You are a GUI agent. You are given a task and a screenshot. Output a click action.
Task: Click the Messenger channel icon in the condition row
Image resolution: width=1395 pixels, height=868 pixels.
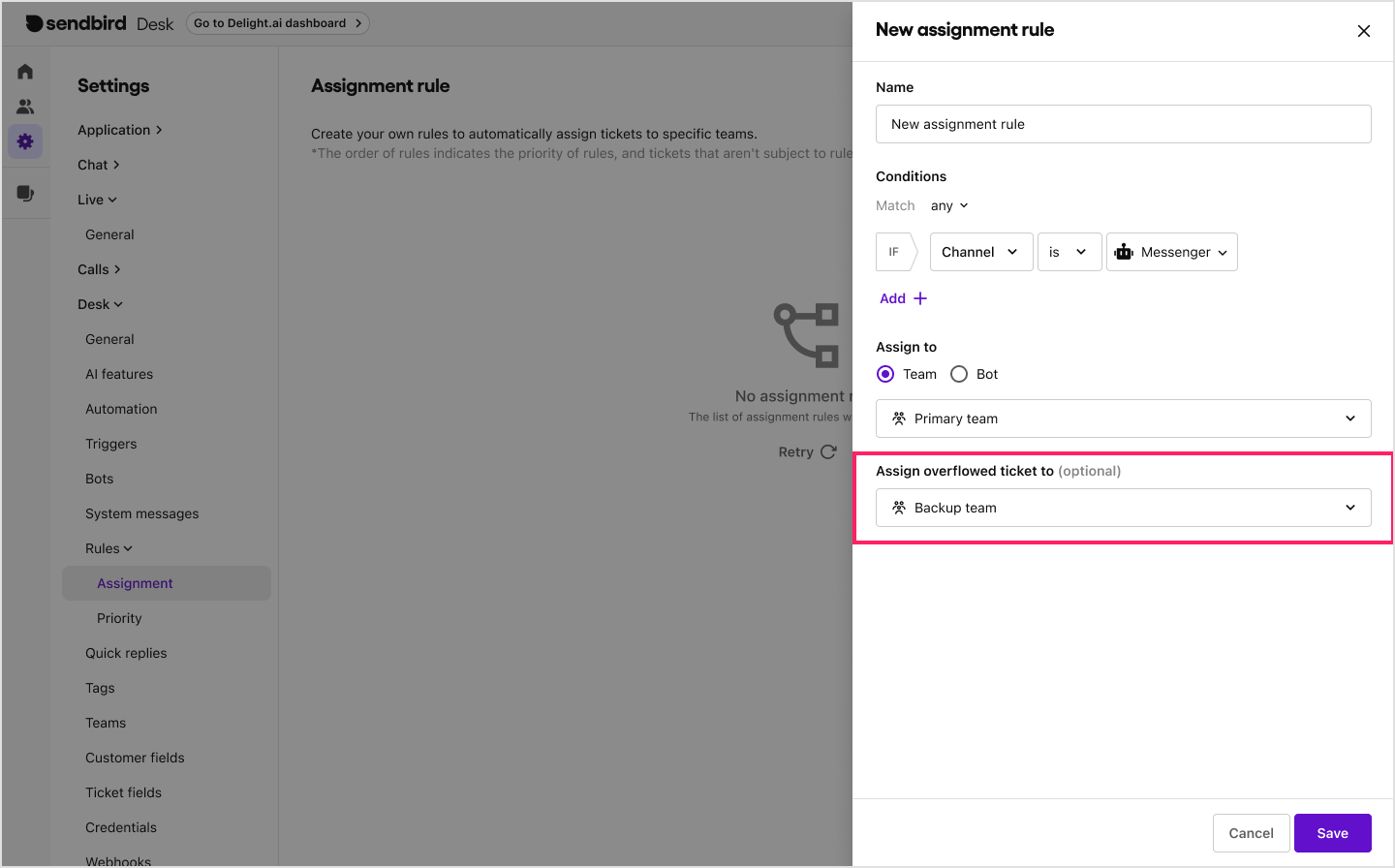tap(1123, 251)
